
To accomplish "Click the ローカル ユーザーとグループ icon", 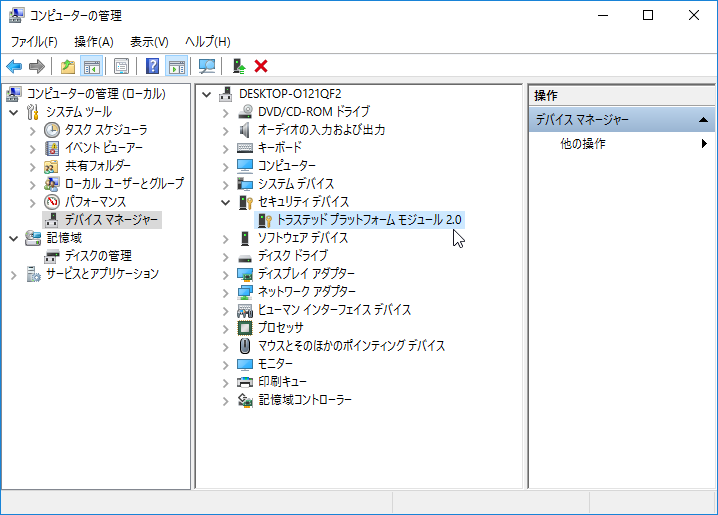I will [51, 184].
